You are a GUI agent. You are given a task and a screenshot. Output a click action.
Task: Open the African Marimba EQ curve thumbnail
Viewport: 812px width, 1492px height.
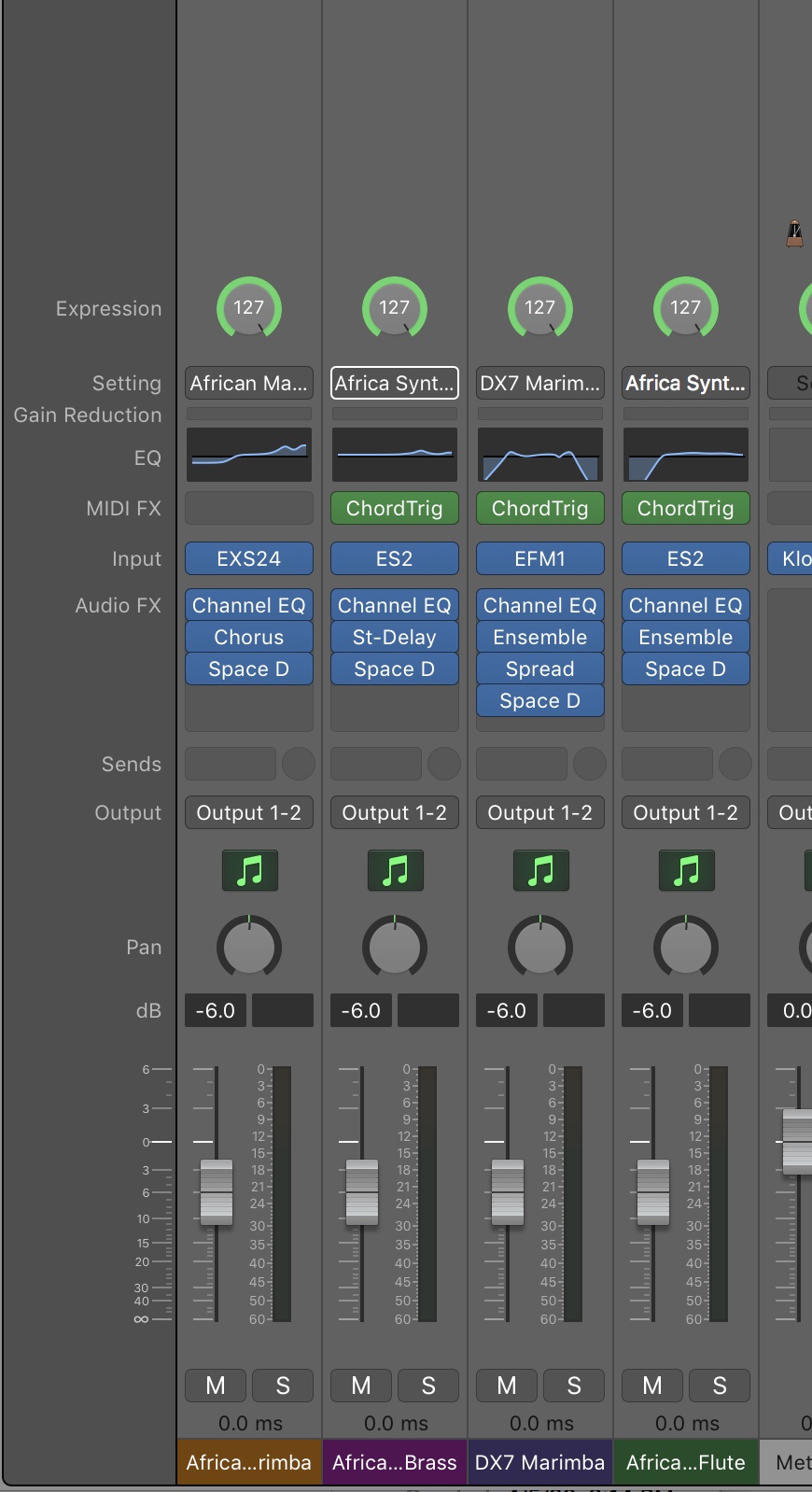point(249,455)
